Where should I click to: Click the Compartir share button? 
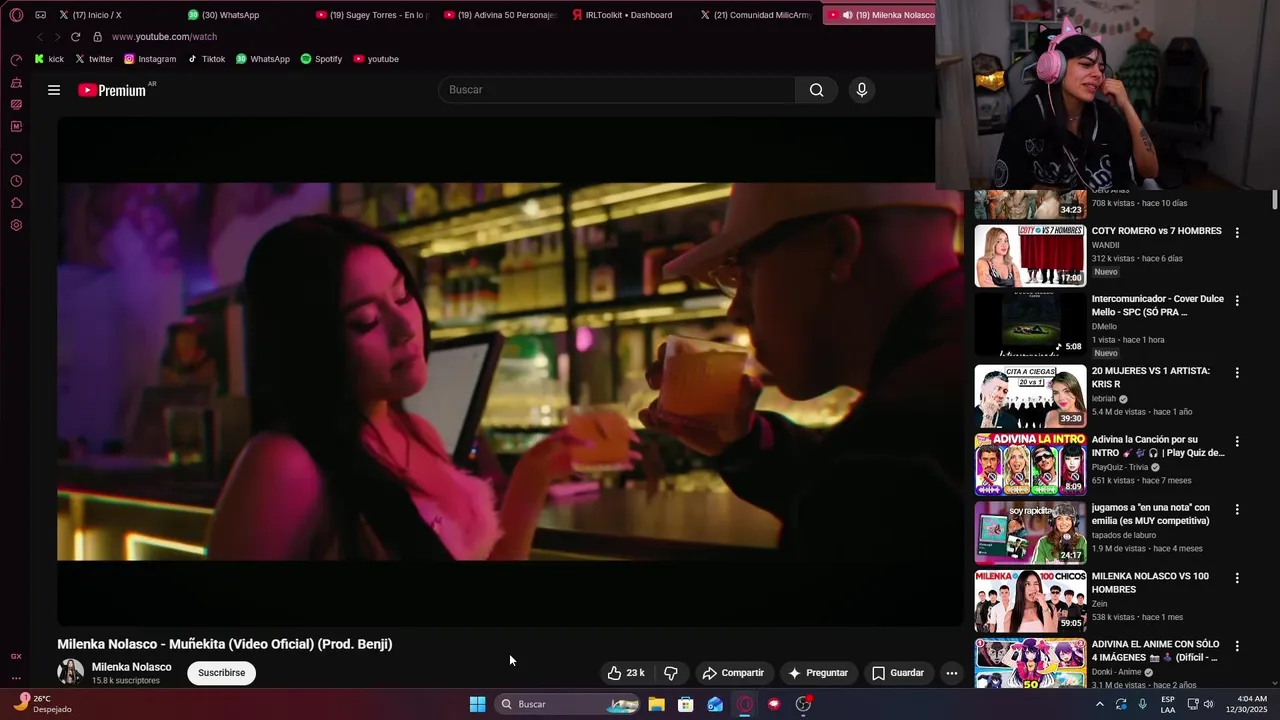pos(733,673)
